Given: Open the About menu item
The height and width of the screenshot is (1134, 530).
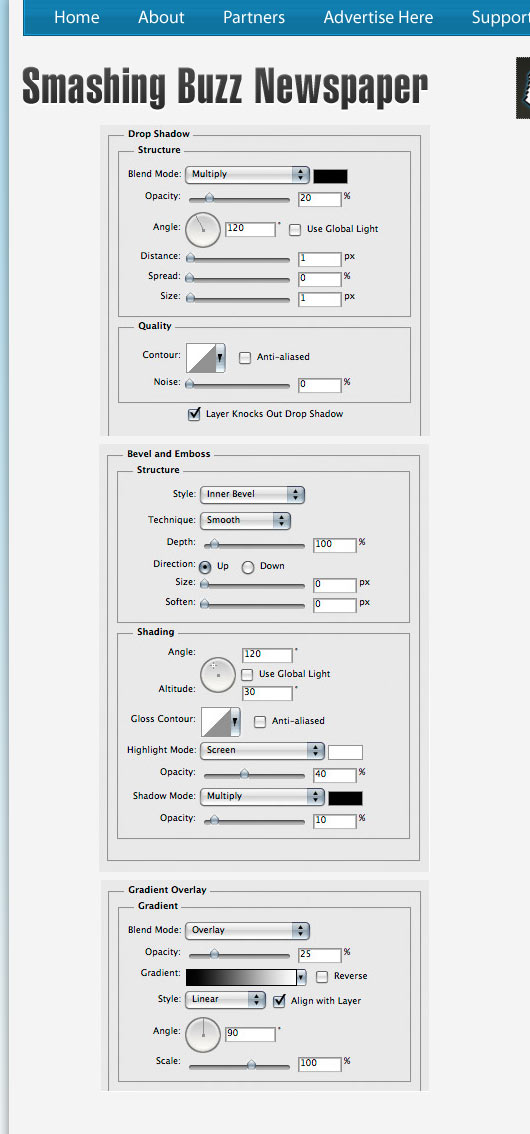Looking at the screenshot, I should 161,17.
